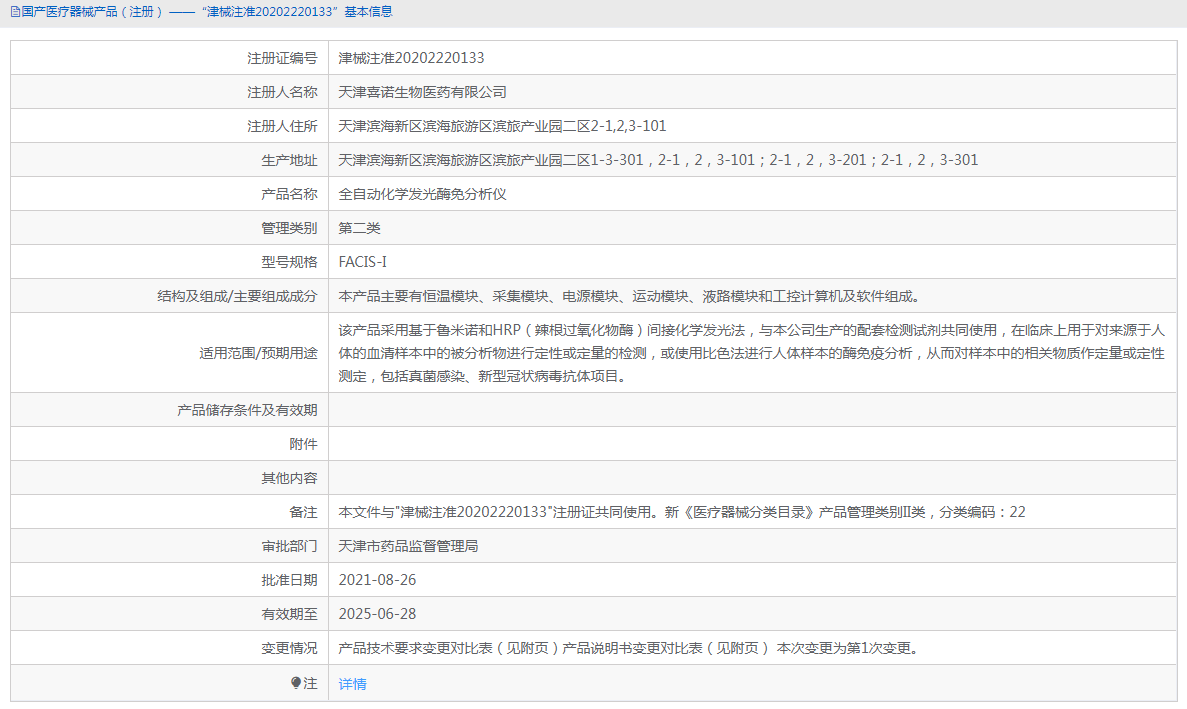Viewport: 1187px width, 709px height.
Task: Select the 注册人住所 address text
Action: [x=500, y=125]
